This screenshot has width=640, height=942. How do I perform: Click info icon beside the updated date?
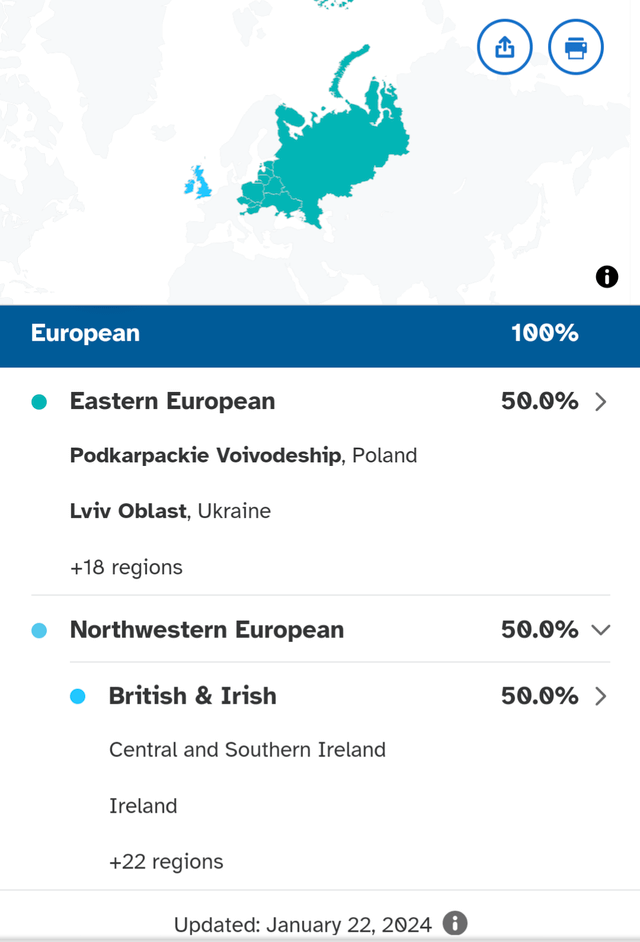pyautogui.click(x=455, y=923)
